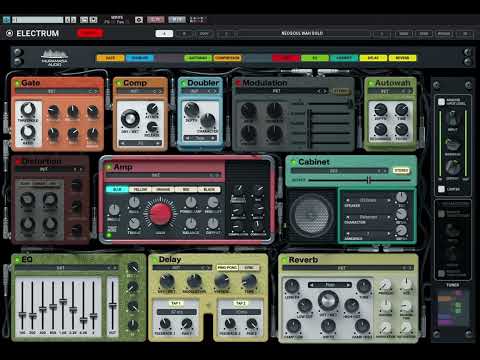Open the Reverb preset dropdown

tap(348, 268)
